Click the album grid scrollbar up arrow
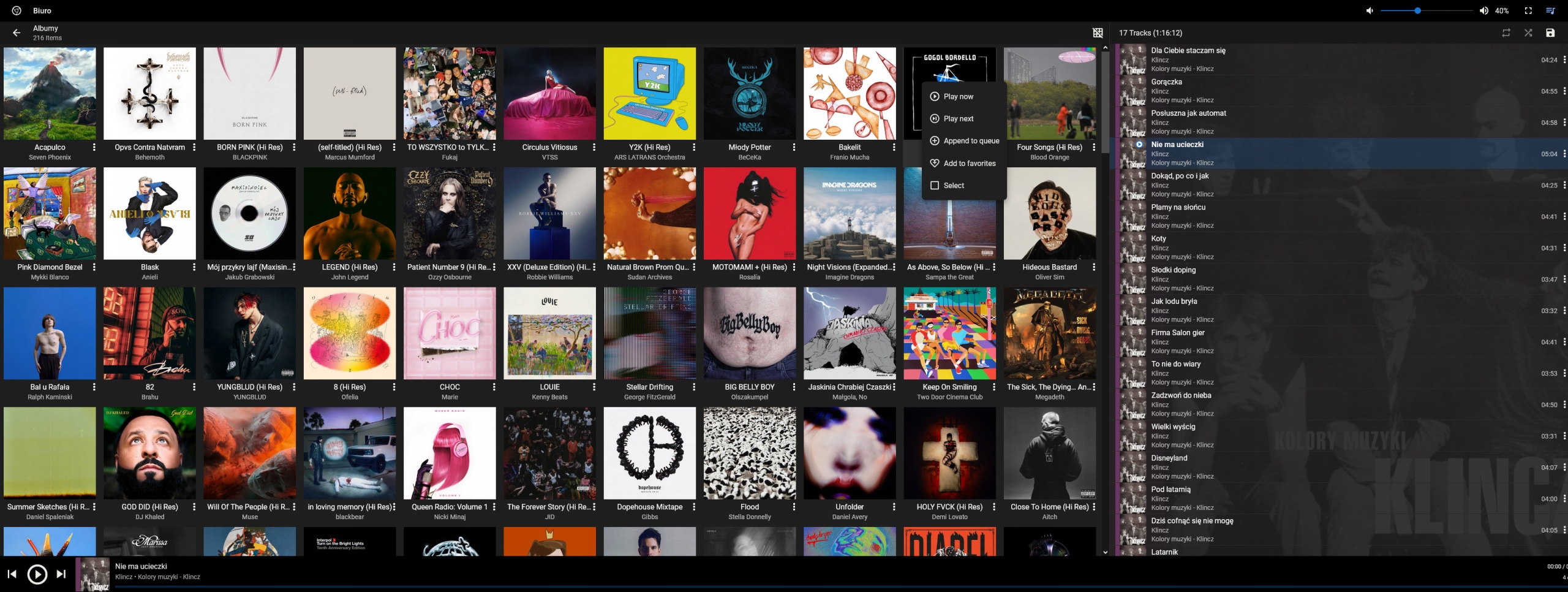Viewport: 1568px width, 592px height. [x=1105, y=48]
